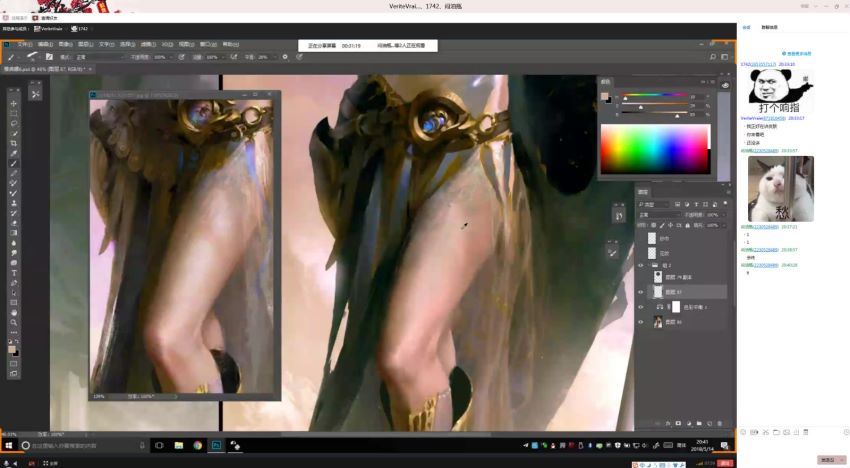Switch to the Layers panel tab
Viewport: 850px width, 468px height.
(x=643, y=192)
